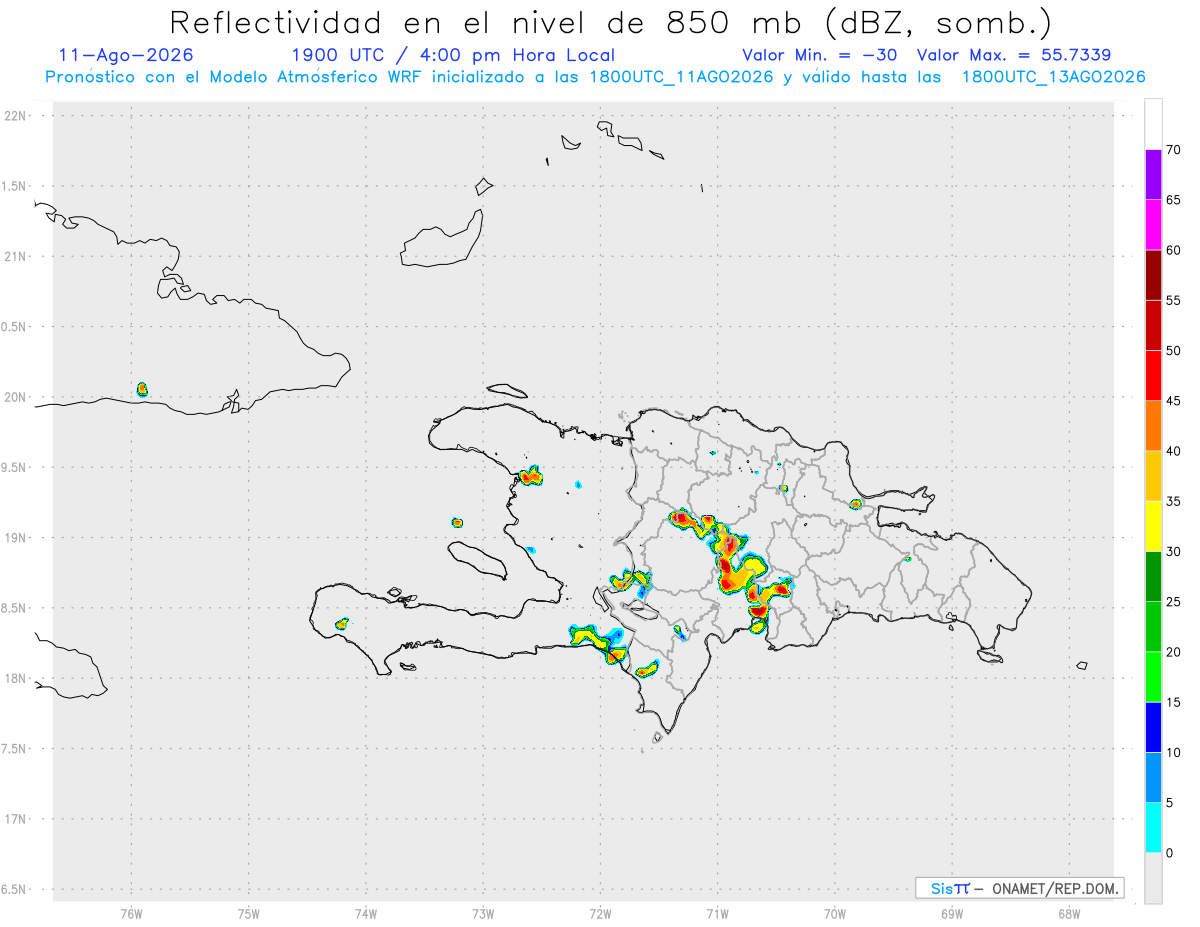Click the date label '11-Ago-2026'
Image resolution: width=1200 pixels, height=927 pixels.
point(126,55)
